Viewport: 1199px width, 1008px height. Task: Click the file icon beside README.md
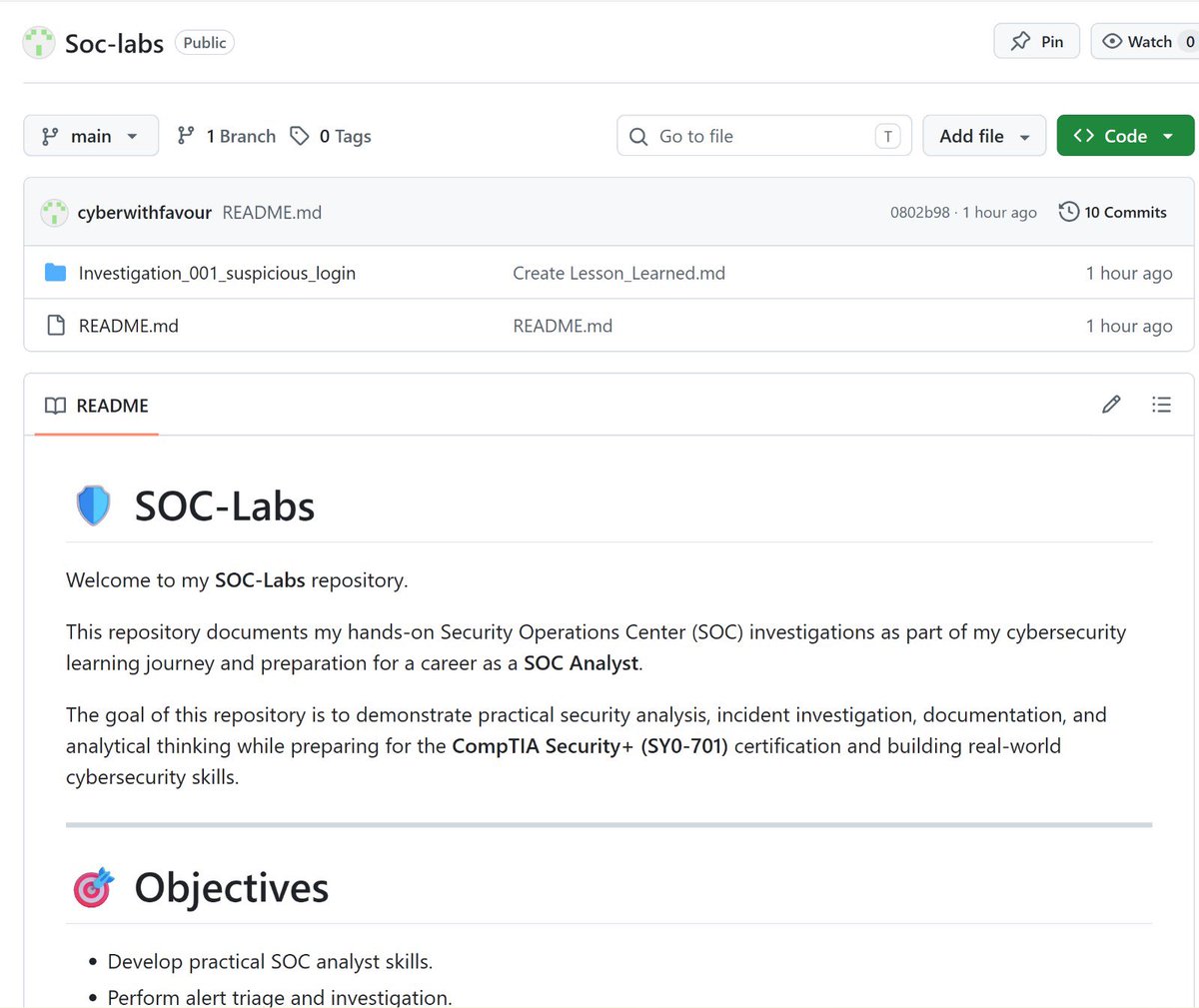click(56, 326)
